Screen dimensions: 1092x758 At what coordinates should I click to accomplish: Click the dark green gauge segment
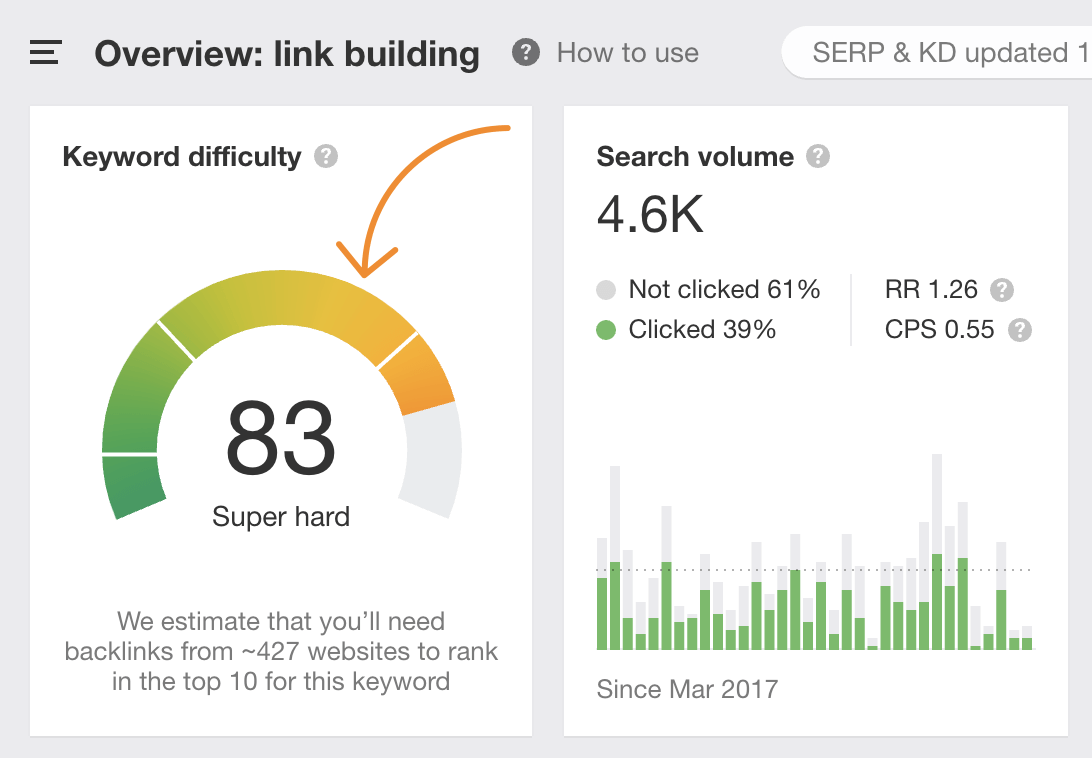[135, 486]
